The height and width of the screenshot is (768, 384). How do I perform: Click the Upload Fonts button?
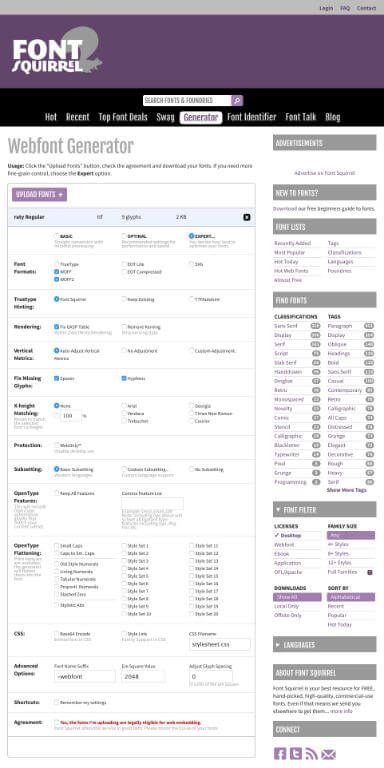(39, 194)
